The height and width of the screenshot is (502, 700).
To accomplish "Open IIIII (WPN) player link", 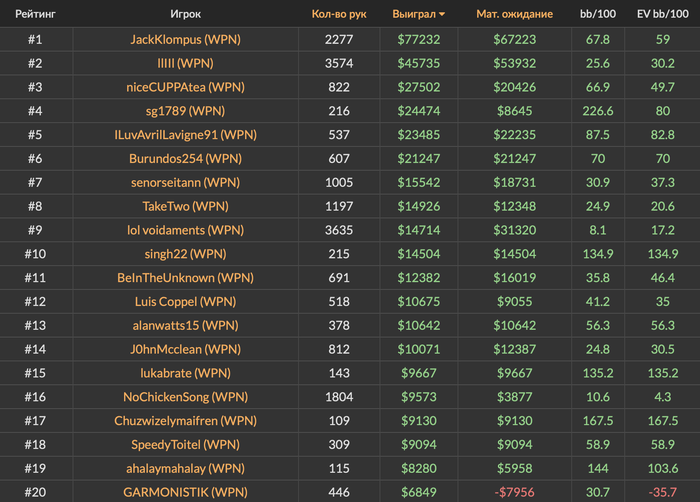I will 185,63.
